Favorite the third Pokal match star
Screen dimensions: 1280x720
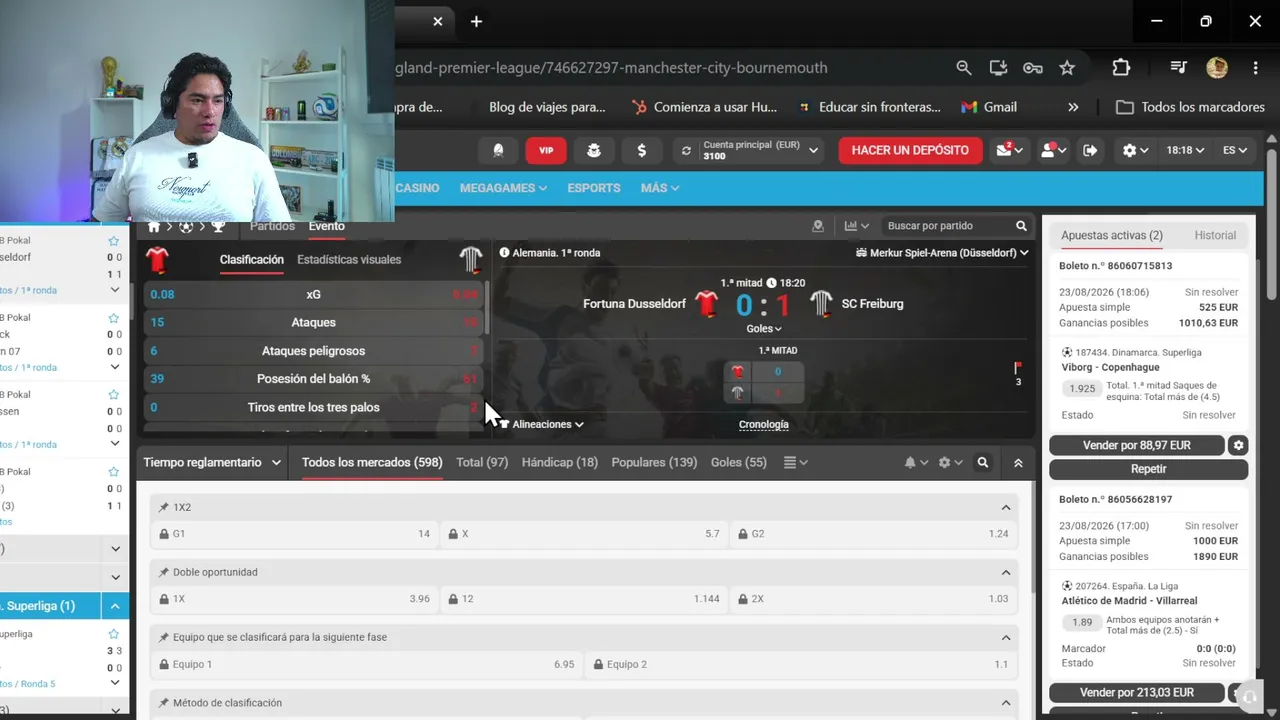tap(114, 395)
